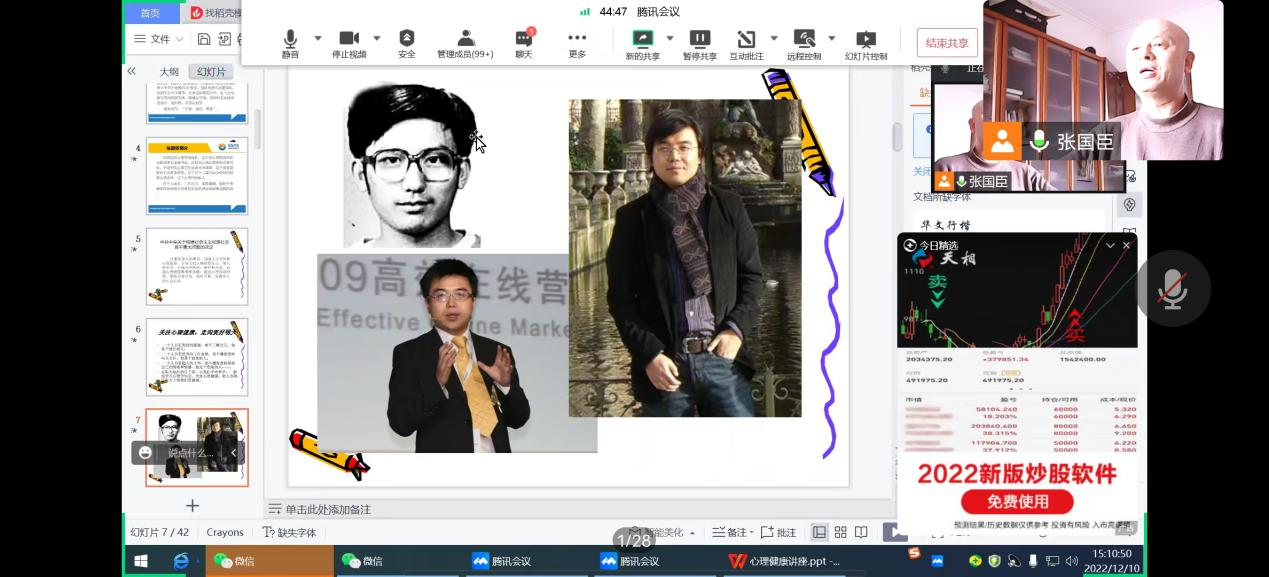Switch to slide sorter grid view

coord(840,532)
